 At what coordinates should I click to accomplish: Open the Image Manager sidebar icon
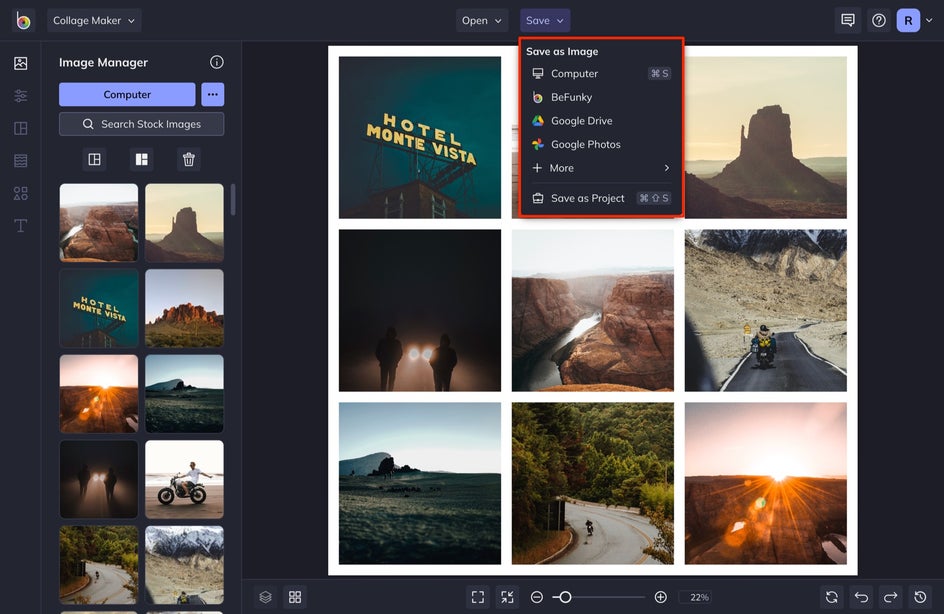click(21, 63)
